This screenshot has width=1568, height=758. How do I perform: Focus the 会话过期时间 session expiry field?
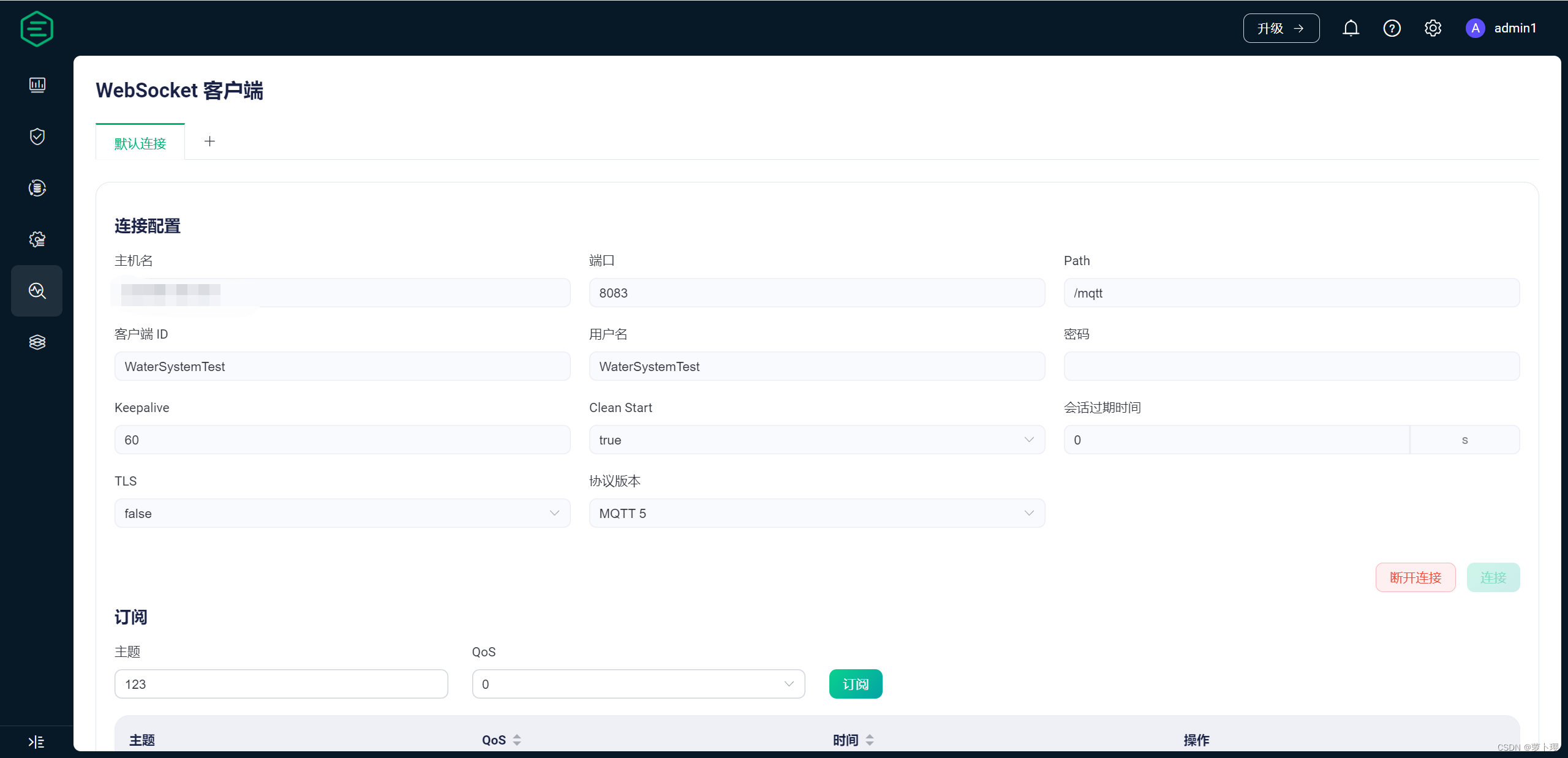tap(1237, 440)
